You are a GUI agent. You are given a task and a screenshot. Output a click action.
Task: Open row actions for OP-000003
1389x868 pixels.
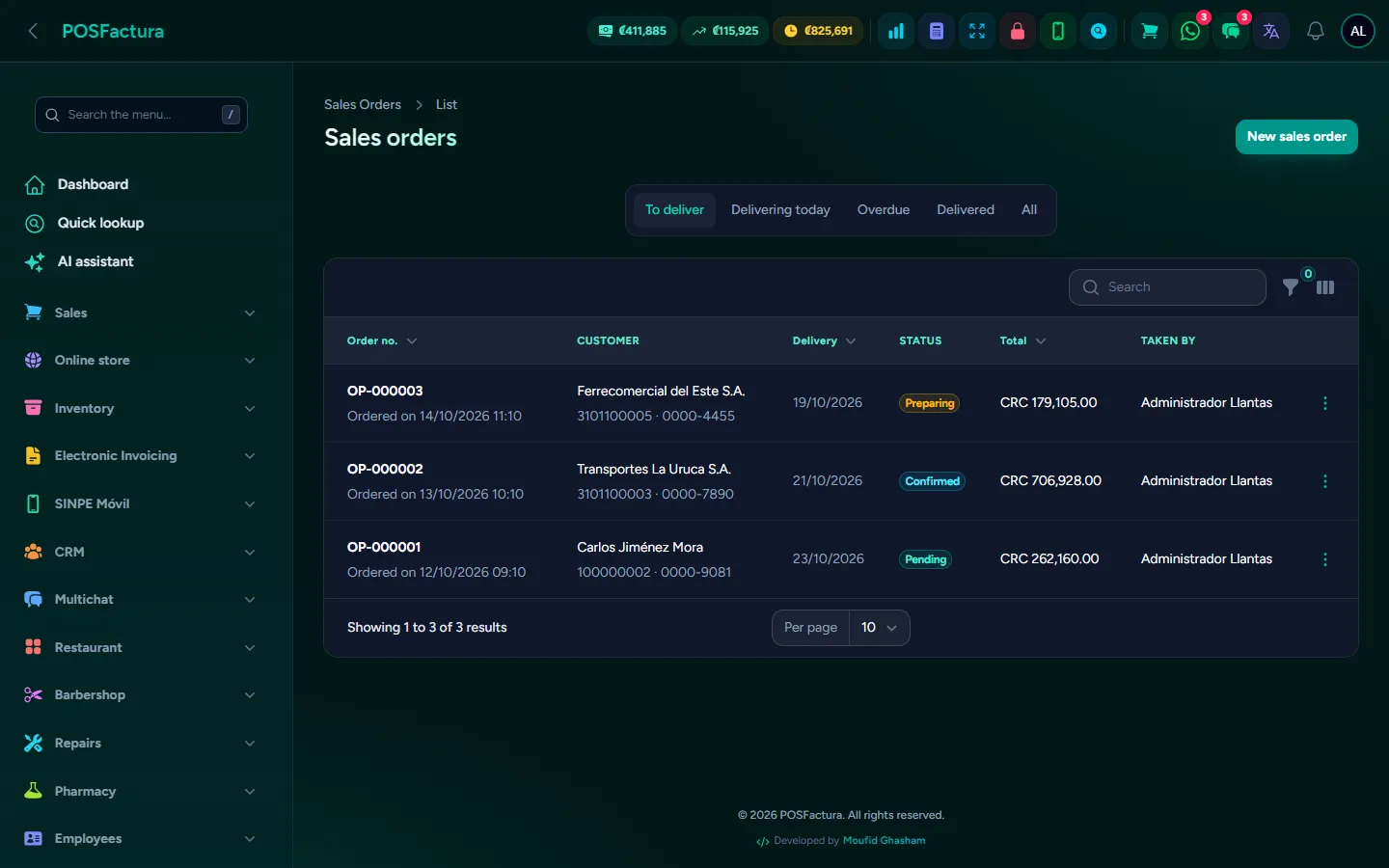(1325, 403)
